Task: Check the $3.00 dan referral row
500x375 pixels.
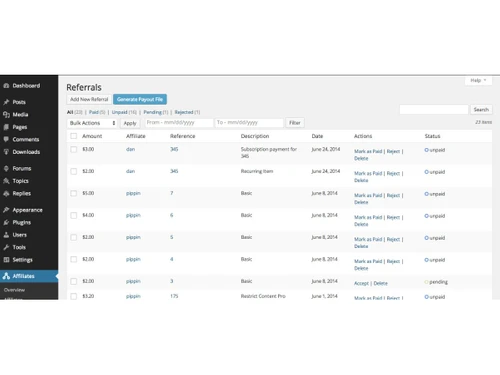Action: (74, 149)
